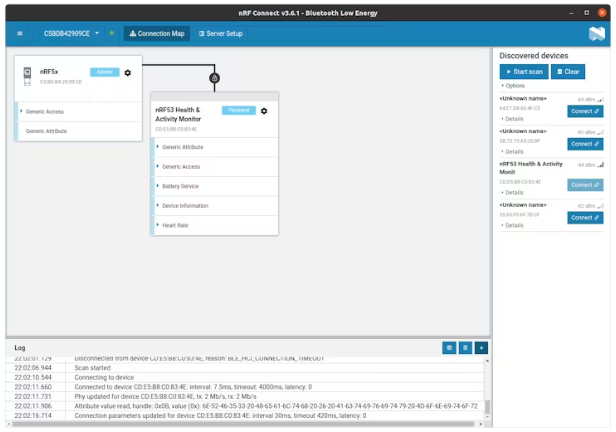The image size is (616, 432).
Task: Click the log horizontal scrollbar
Action: click(243, 424)
